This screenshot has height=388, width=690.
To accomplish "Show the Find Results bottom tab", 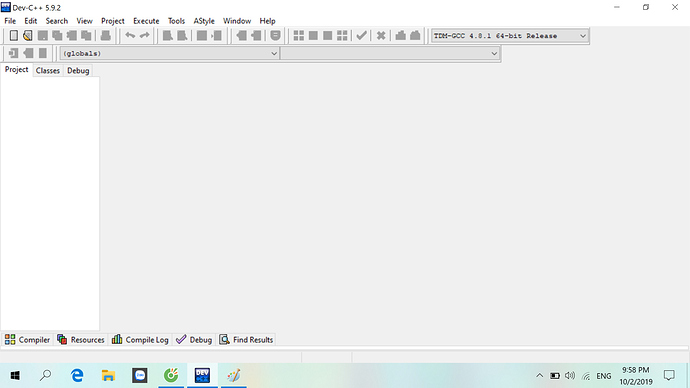I will point(246,340).
